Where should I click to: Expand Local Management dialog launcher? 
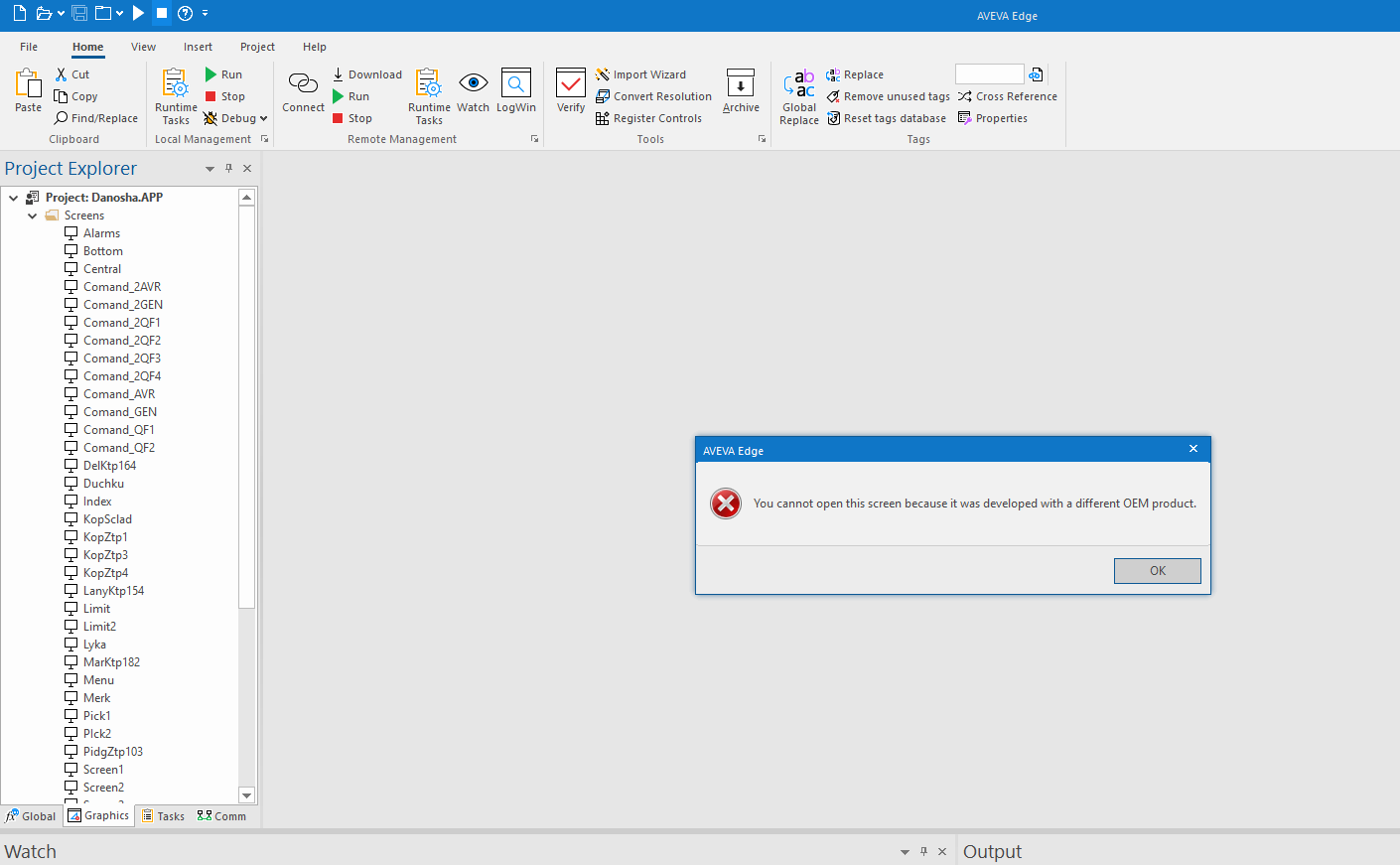click(265, 139)
